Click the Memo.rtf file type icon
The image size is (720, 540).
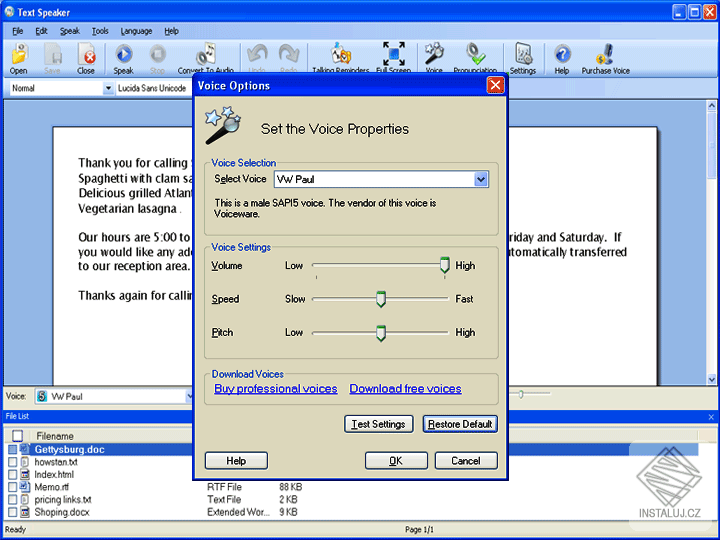click(25, 487)
